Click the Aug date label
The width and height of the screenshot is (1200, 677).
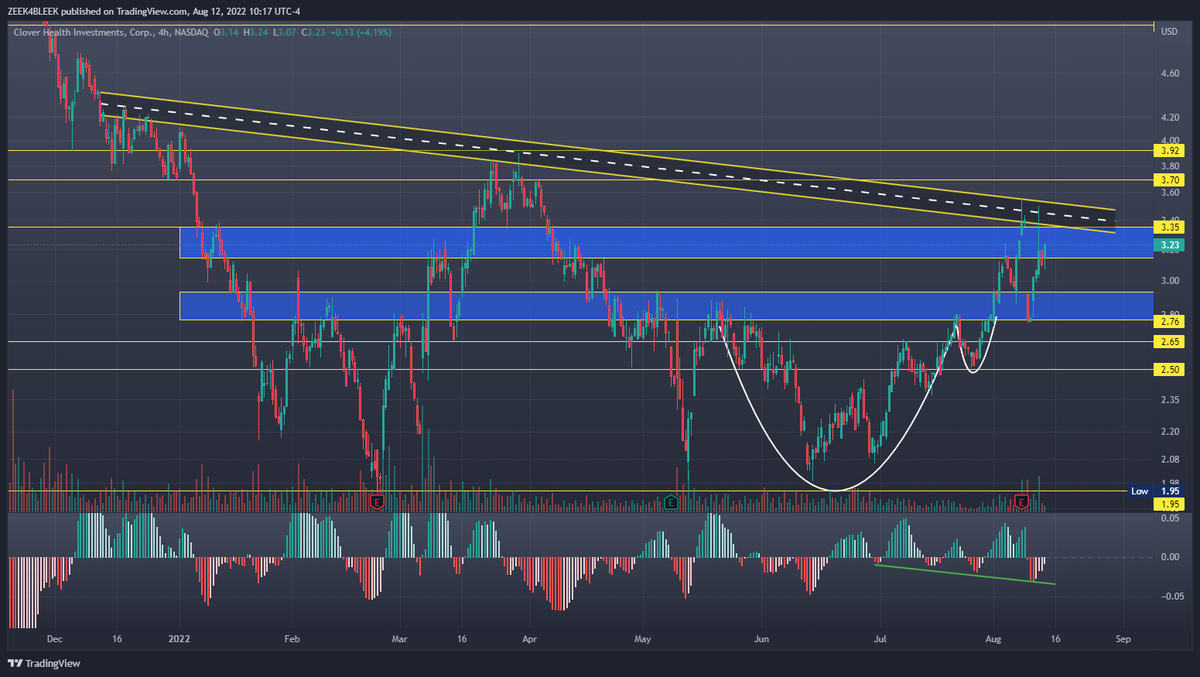tap(992, 637)
